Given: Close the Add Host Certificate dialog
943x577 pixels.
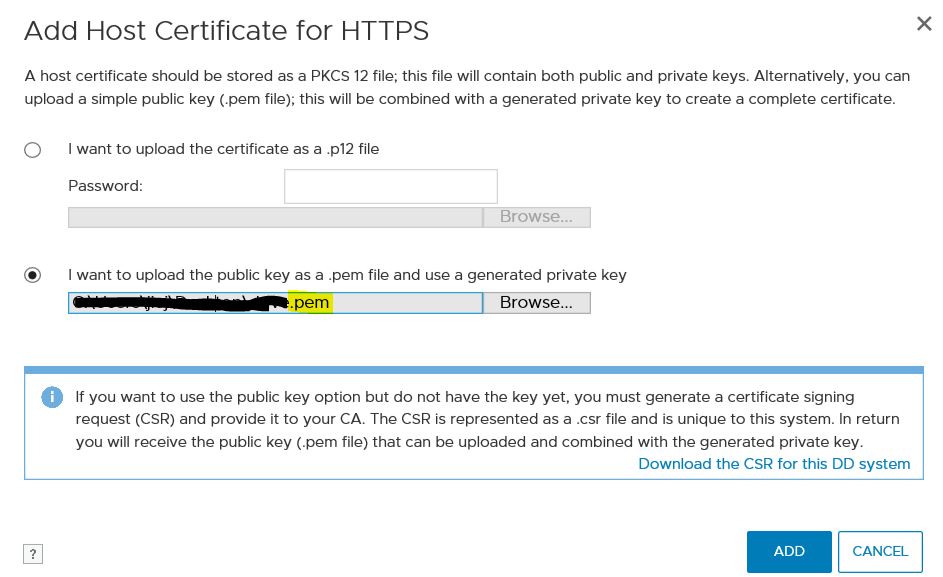Looking at the screenshot, I should click(924, 25).
